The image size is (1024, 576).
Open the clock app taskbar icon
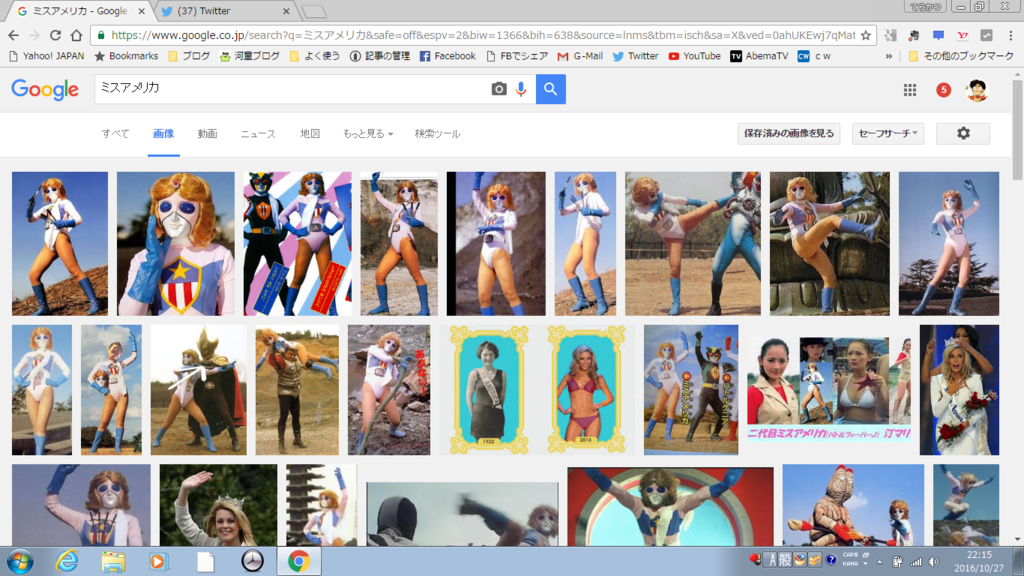252,562
